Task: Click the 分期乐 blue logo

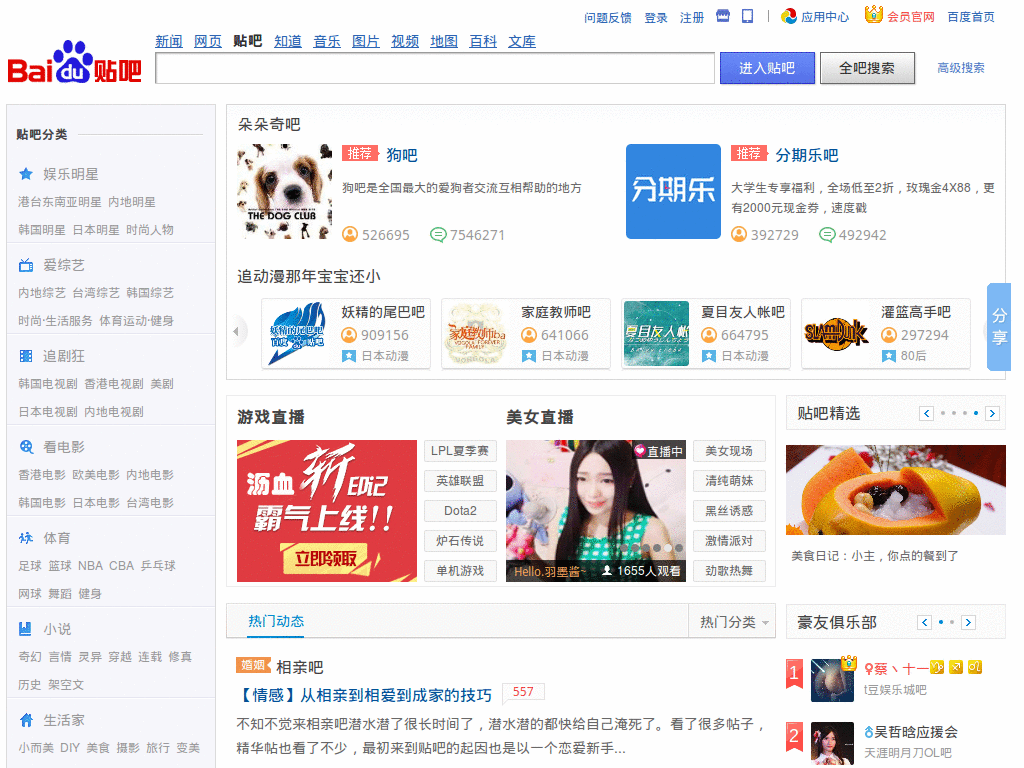Action: click(673, 191)
